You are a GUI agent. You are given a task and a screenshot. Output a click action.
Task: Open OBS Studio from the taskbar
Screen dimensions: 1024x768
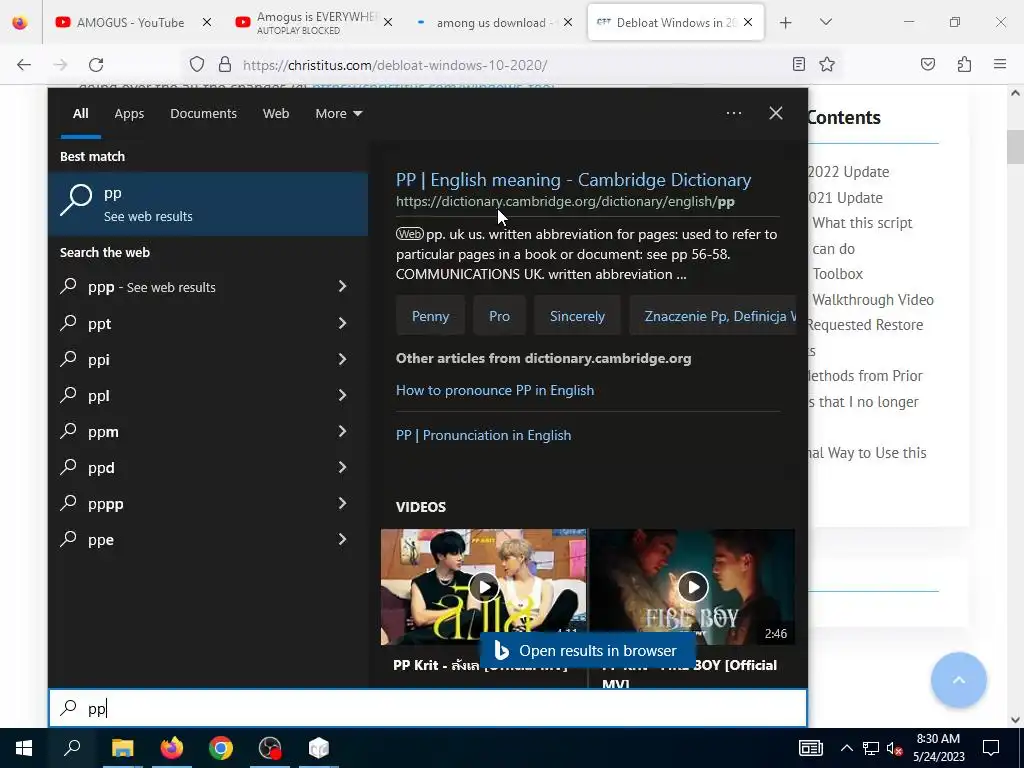[x=270, y=748]
